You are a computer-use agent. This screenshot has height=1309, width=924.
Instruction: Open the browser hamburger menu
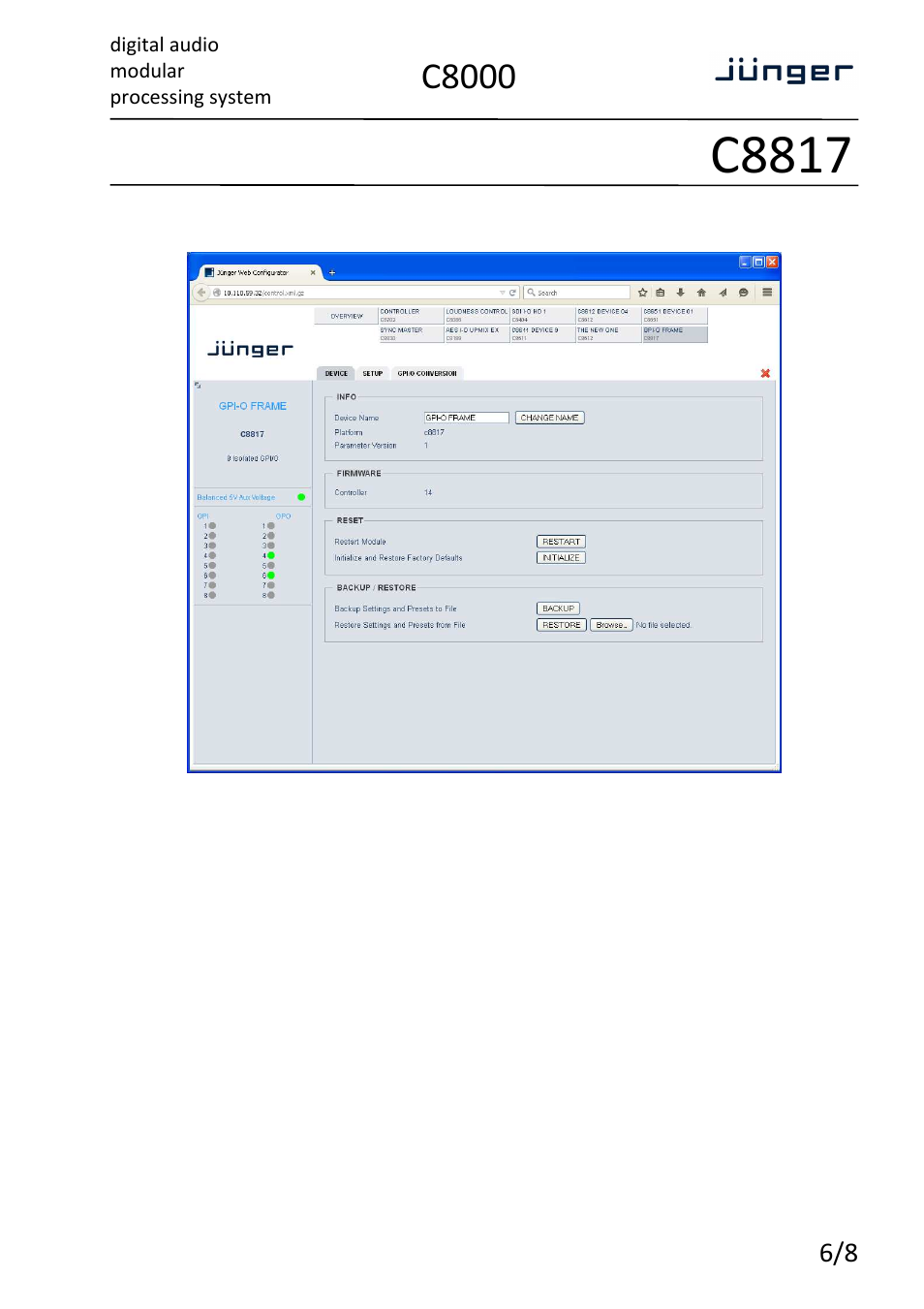click(x=767, y=293)
